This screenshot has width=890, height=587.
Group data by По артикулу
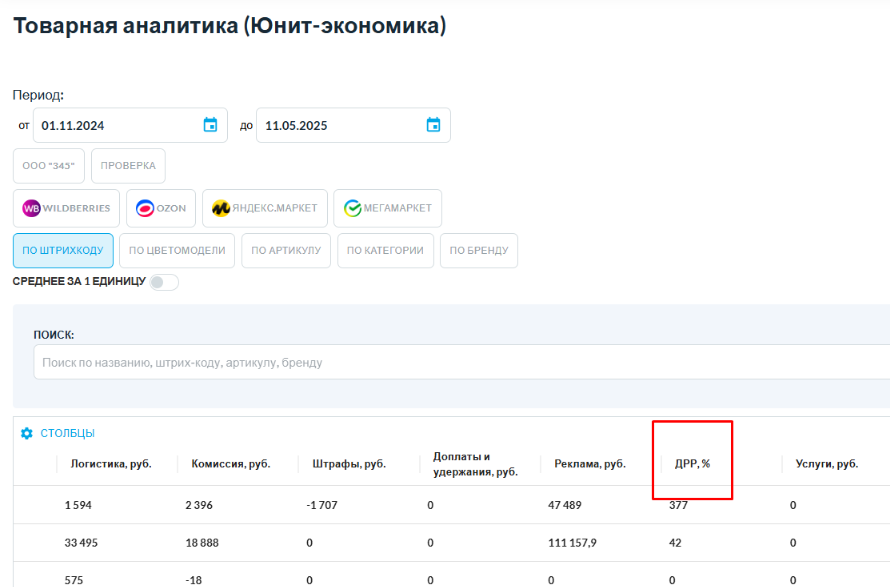tap(286, 250)
